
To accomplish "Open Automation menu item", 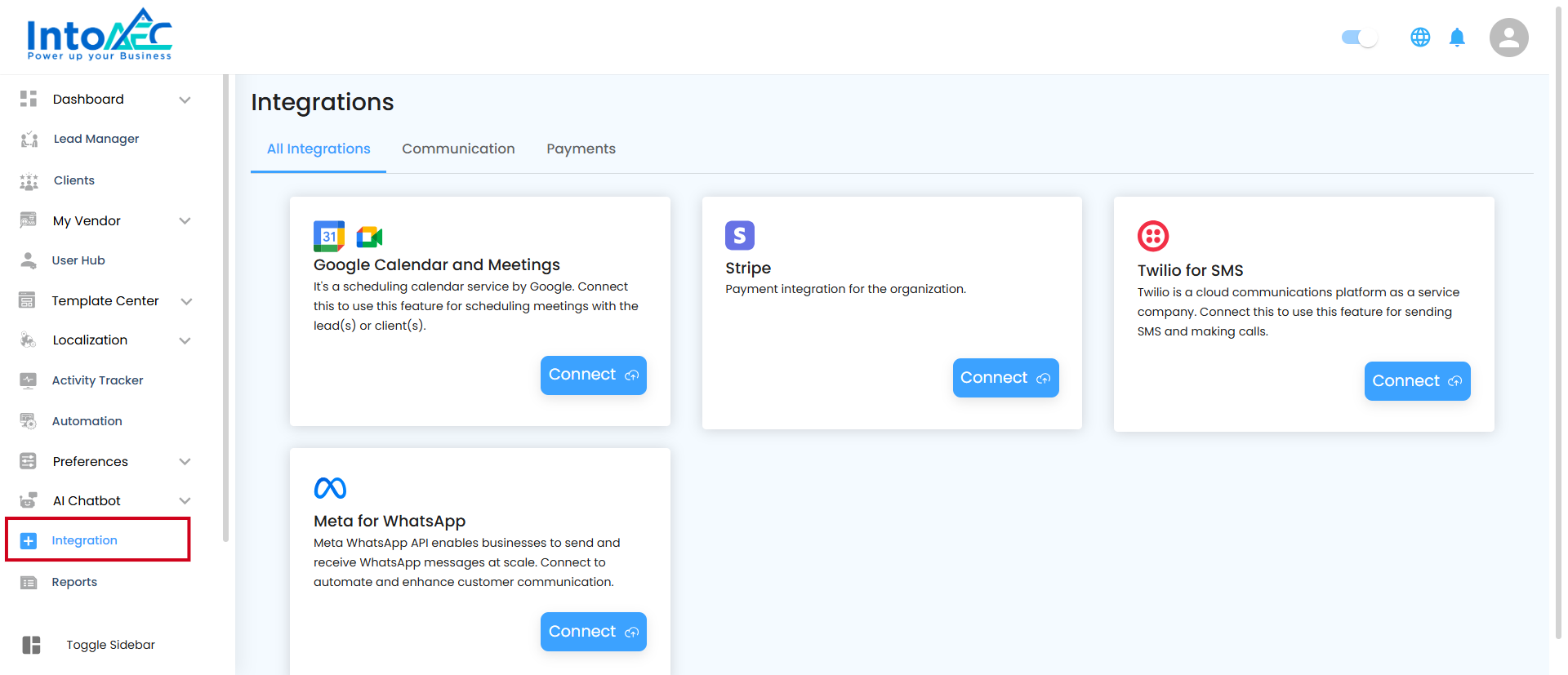I will pyautogui.click(x=87, y=421).
